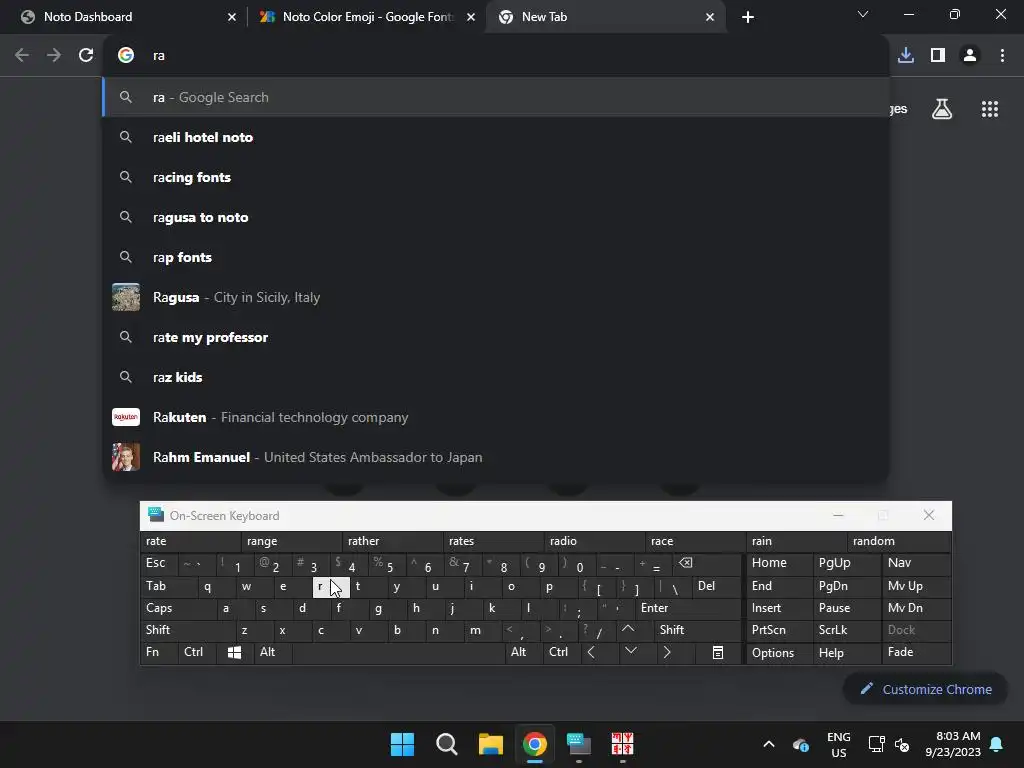Tap the context menu key on keyboard
The height and width of the screenshot is (768, 1024).
[718, 652]
